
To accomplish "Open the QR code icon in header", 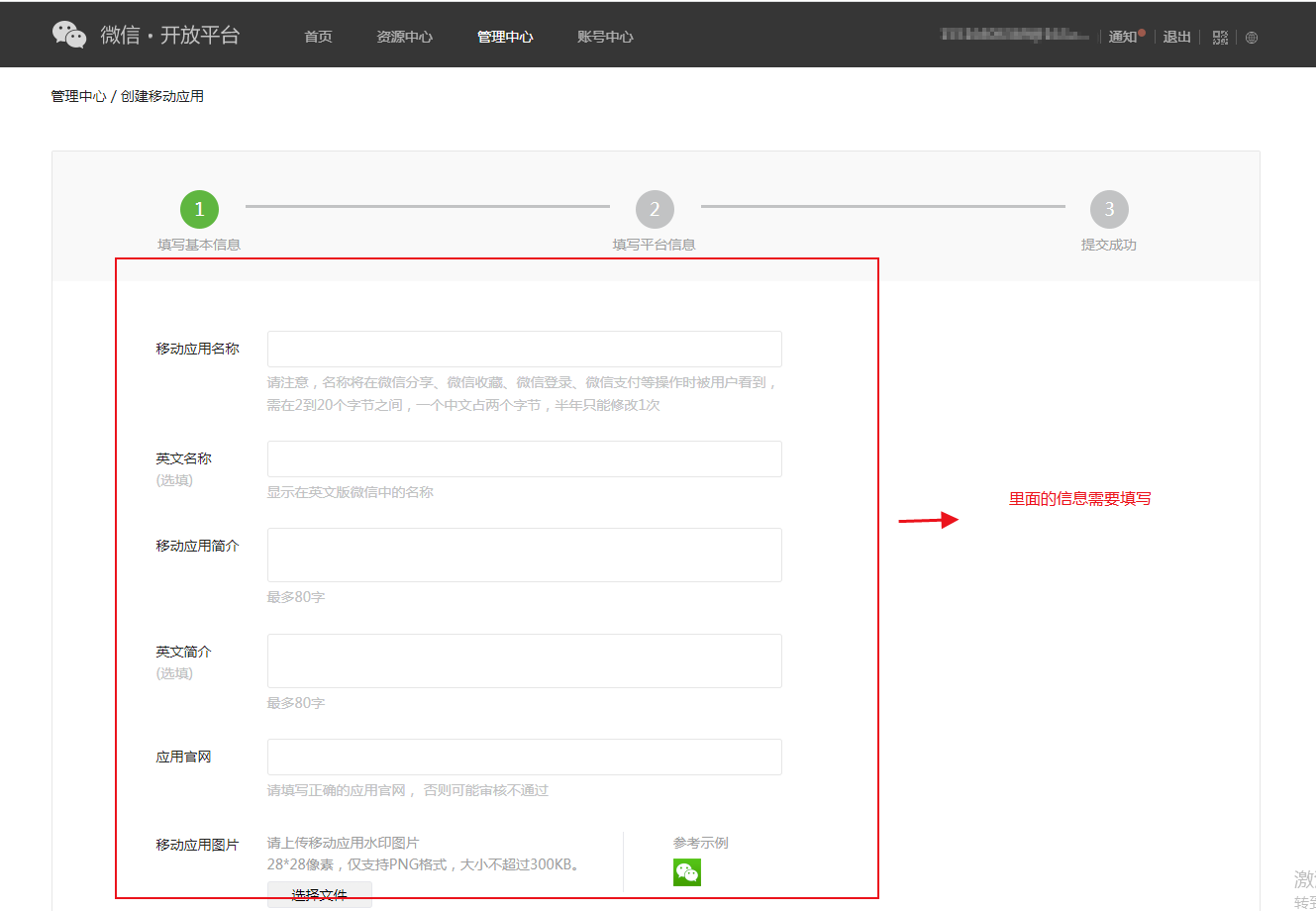I will pyautogui.click(x=1220, y=38).
